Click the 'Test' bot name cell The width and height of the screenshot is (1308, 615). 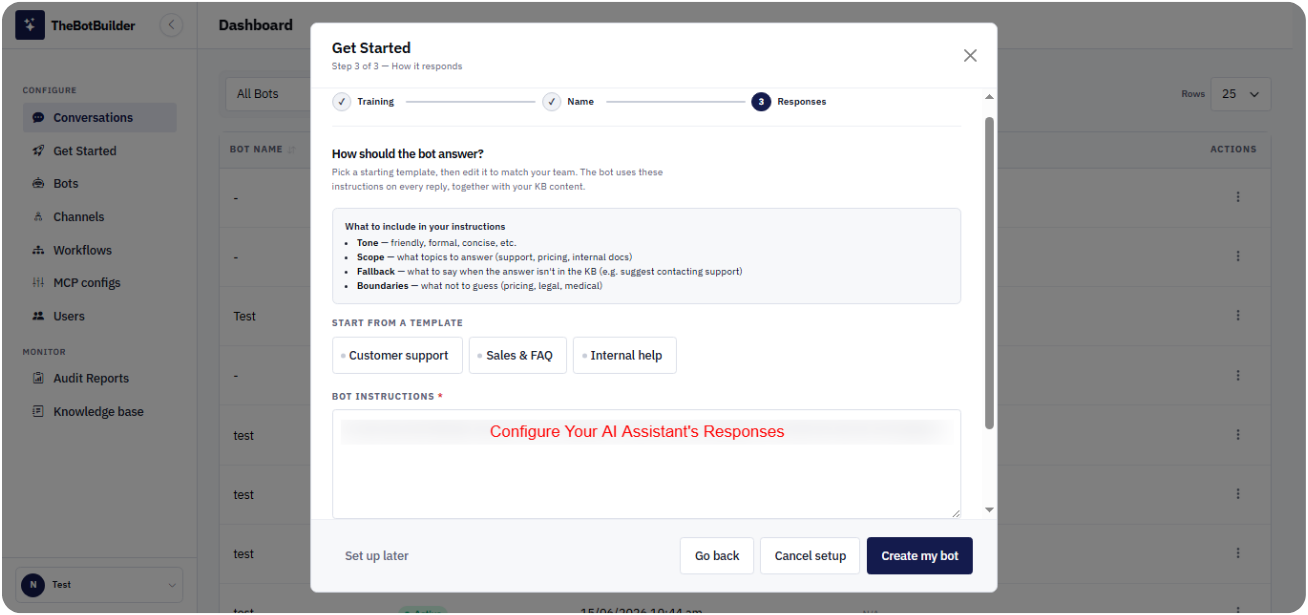pyautogui.click(x=245, y=316)
